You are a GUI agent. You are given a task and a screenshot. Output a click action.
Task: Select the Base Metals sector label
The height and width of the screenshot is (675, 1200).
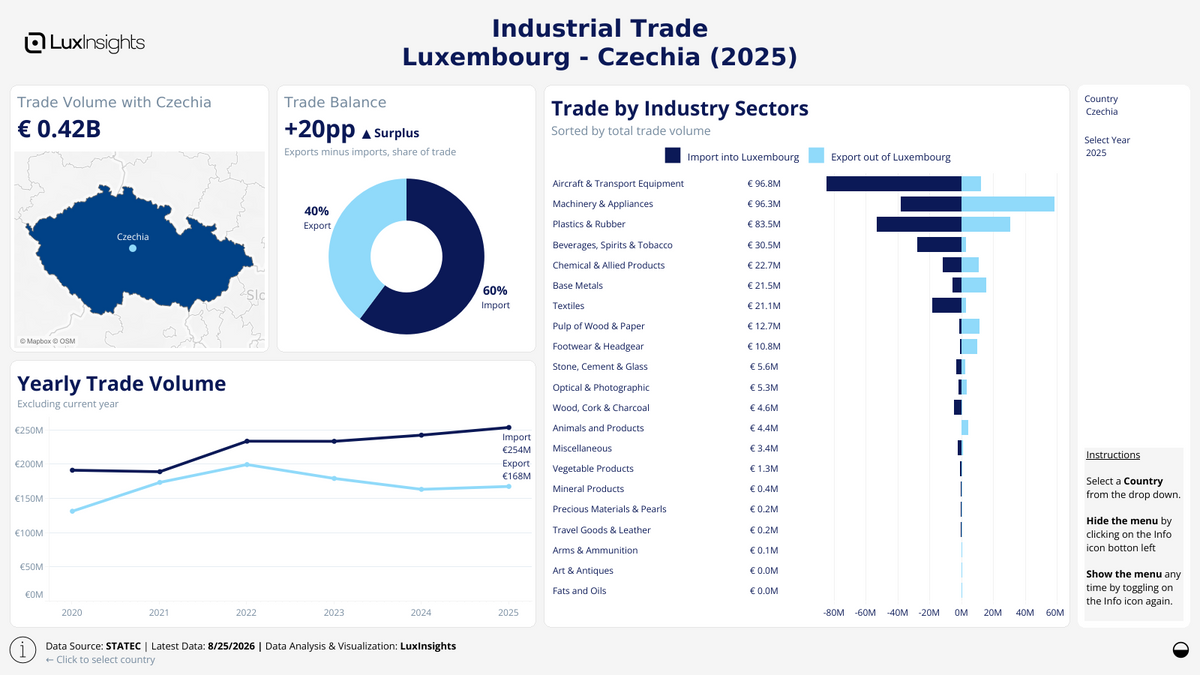click(x=577, y=286)
